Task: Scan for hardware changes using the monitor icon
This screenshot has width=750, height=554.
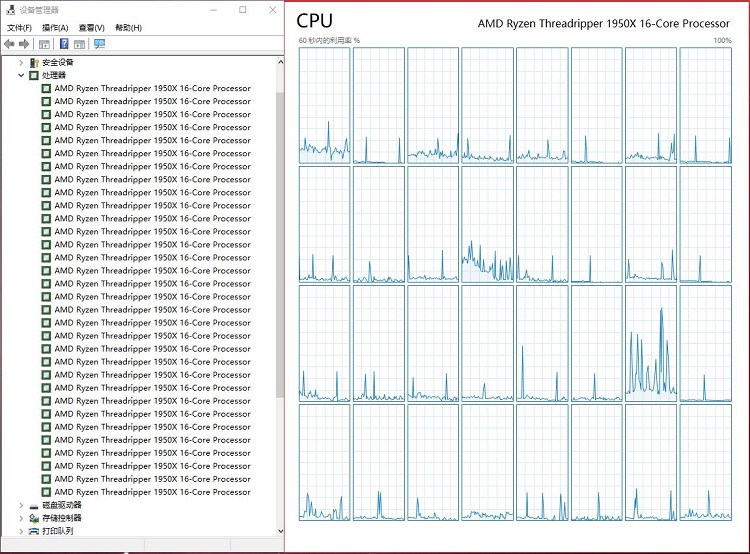Action: click(x=99, y=44)
